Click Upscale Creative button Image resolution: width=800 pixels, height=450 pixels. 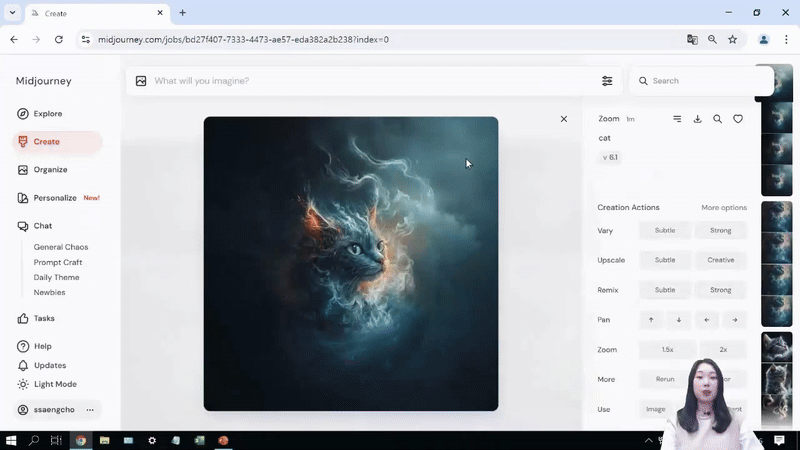[x=720, y=260]
